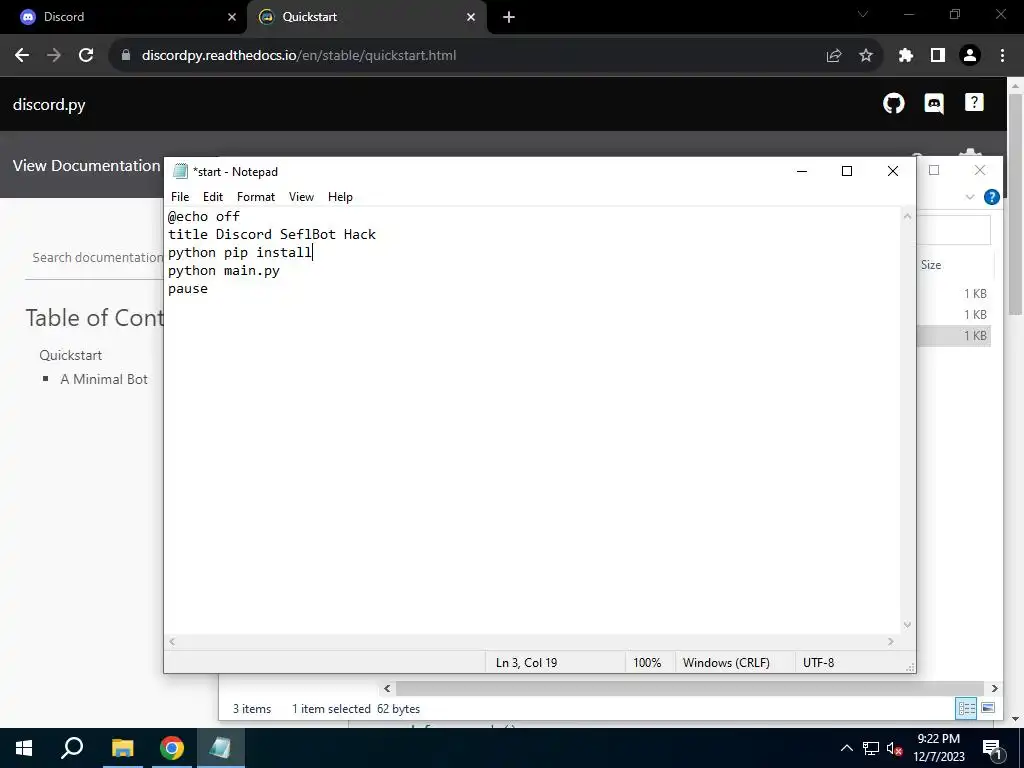The height and width of the screenshot is (768, 1024).
Task: Open the discord.py home link
Action: click(49, 104)
